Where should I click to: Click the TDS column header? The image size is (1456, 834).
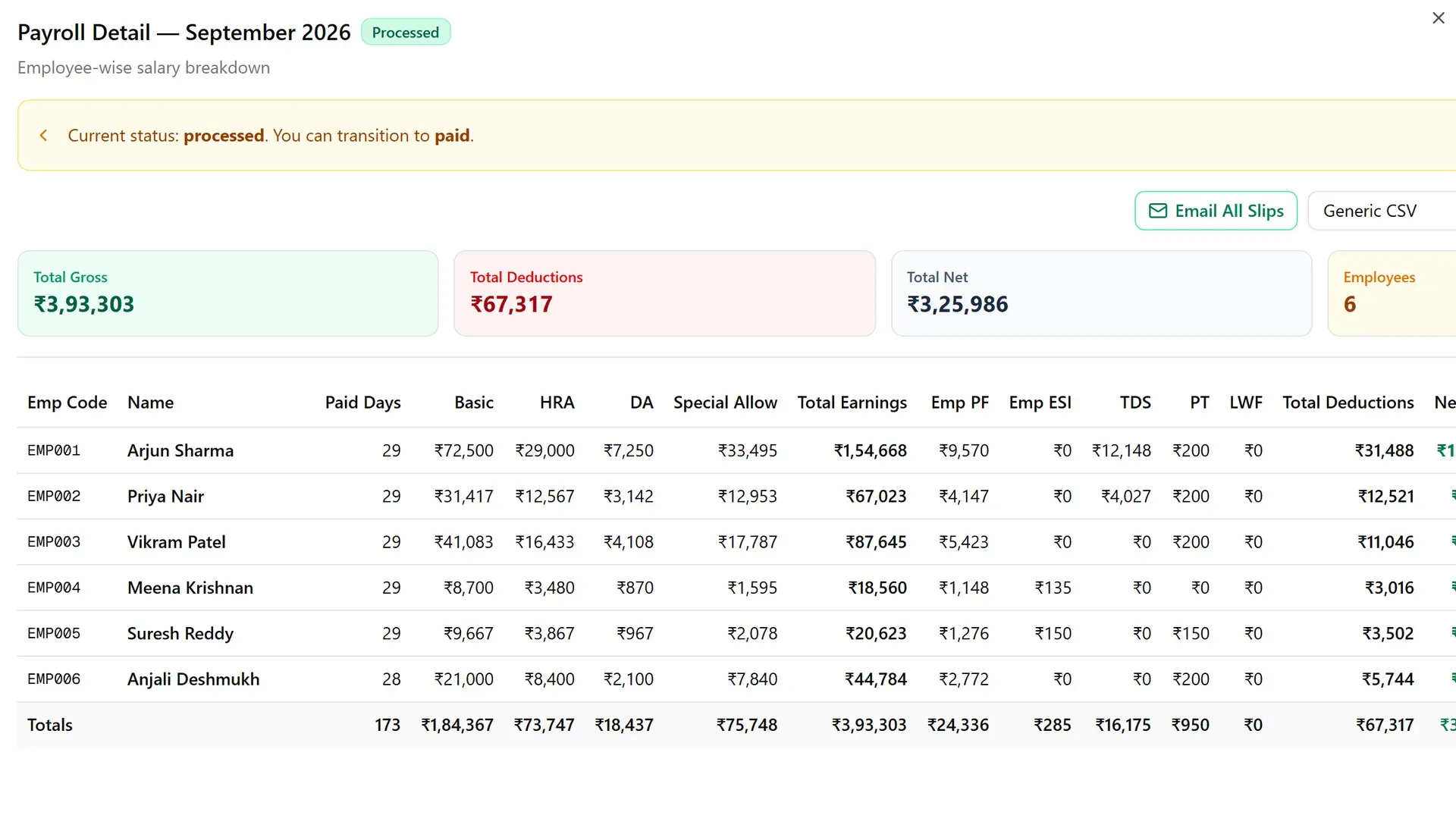[x=1135, y=403]
